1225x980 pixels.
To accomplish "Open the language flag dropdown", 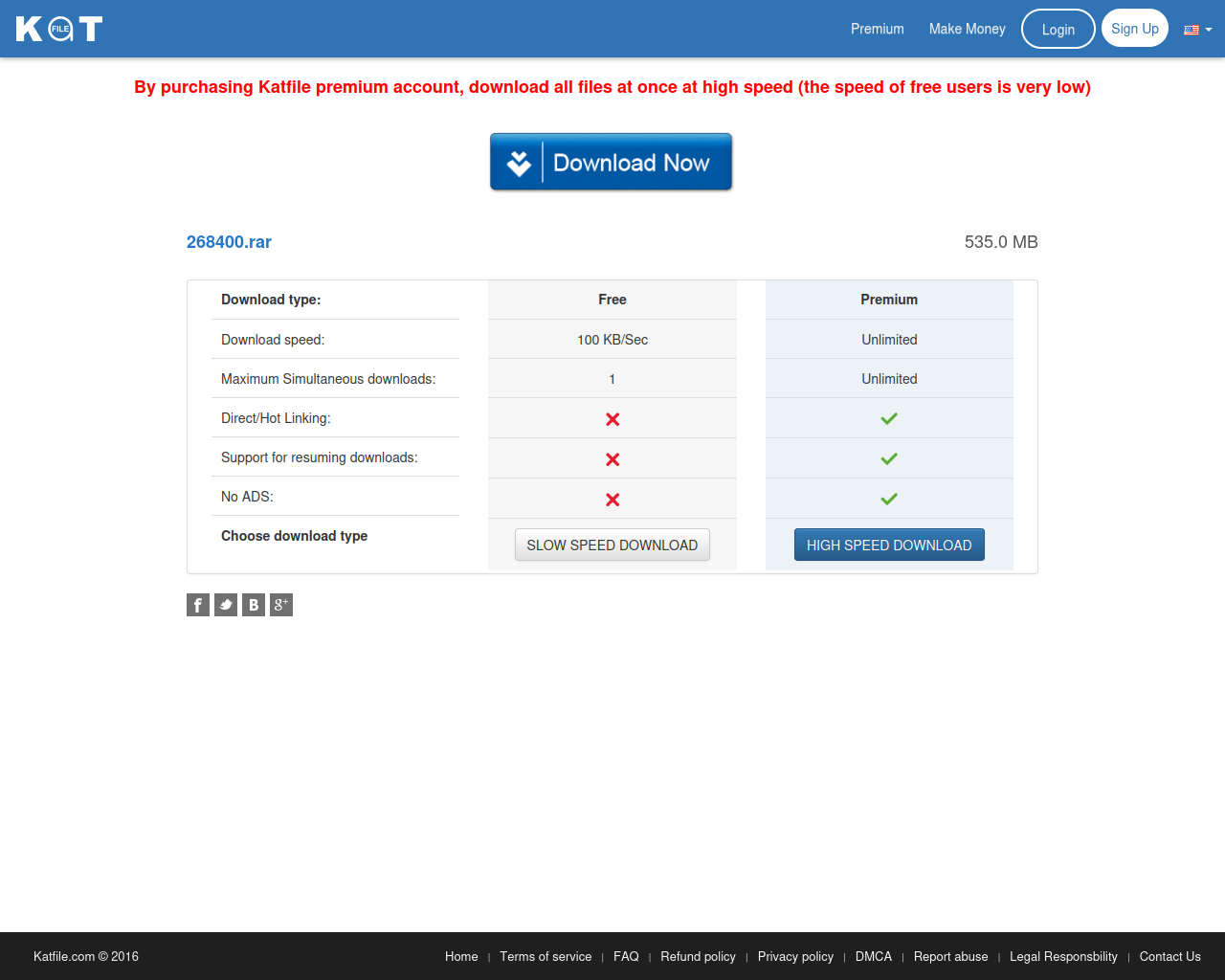I will 1198,30.
